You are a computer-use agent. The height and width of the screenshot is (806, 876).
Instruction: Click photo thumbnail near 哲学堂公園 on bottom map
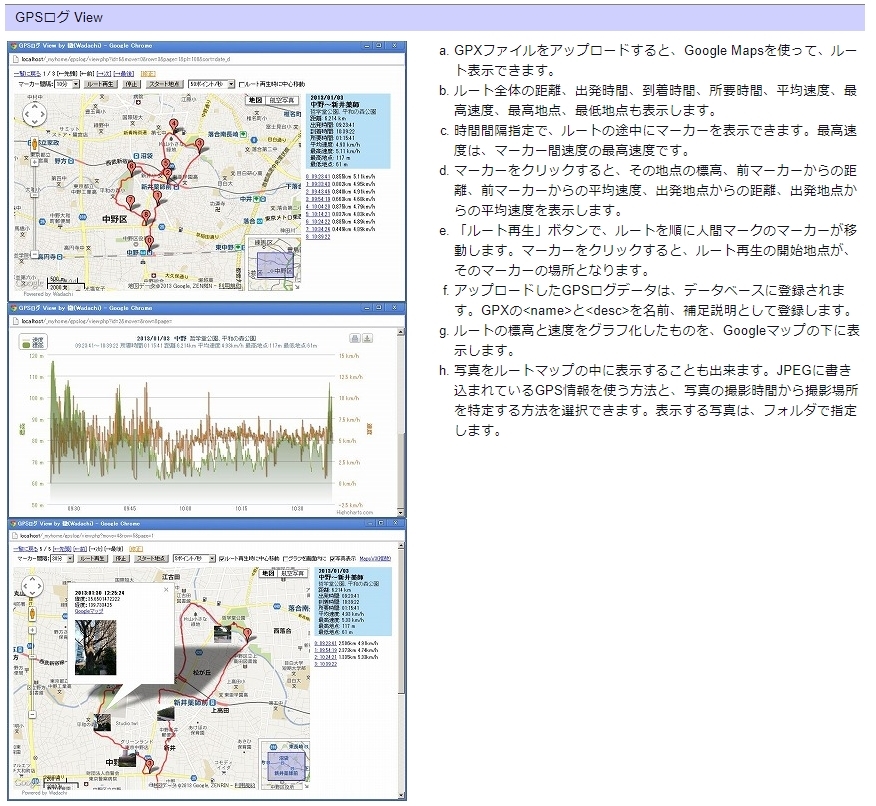[222, 633]
